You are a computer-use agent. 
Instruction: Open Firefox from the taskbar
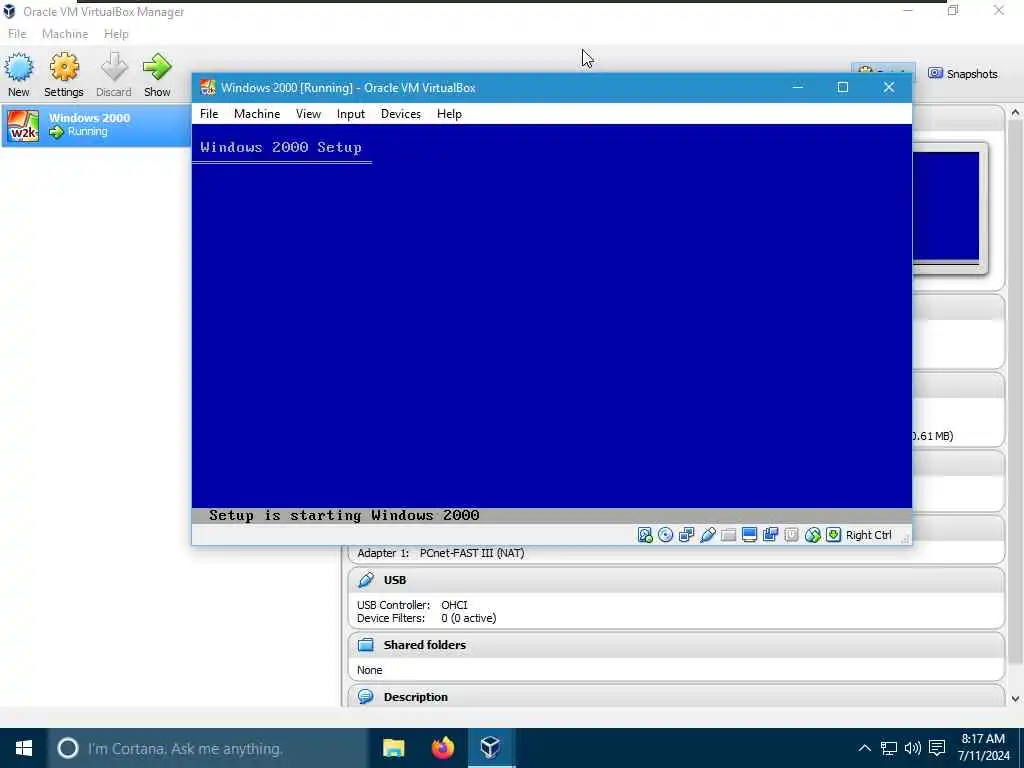coord(443,748)
